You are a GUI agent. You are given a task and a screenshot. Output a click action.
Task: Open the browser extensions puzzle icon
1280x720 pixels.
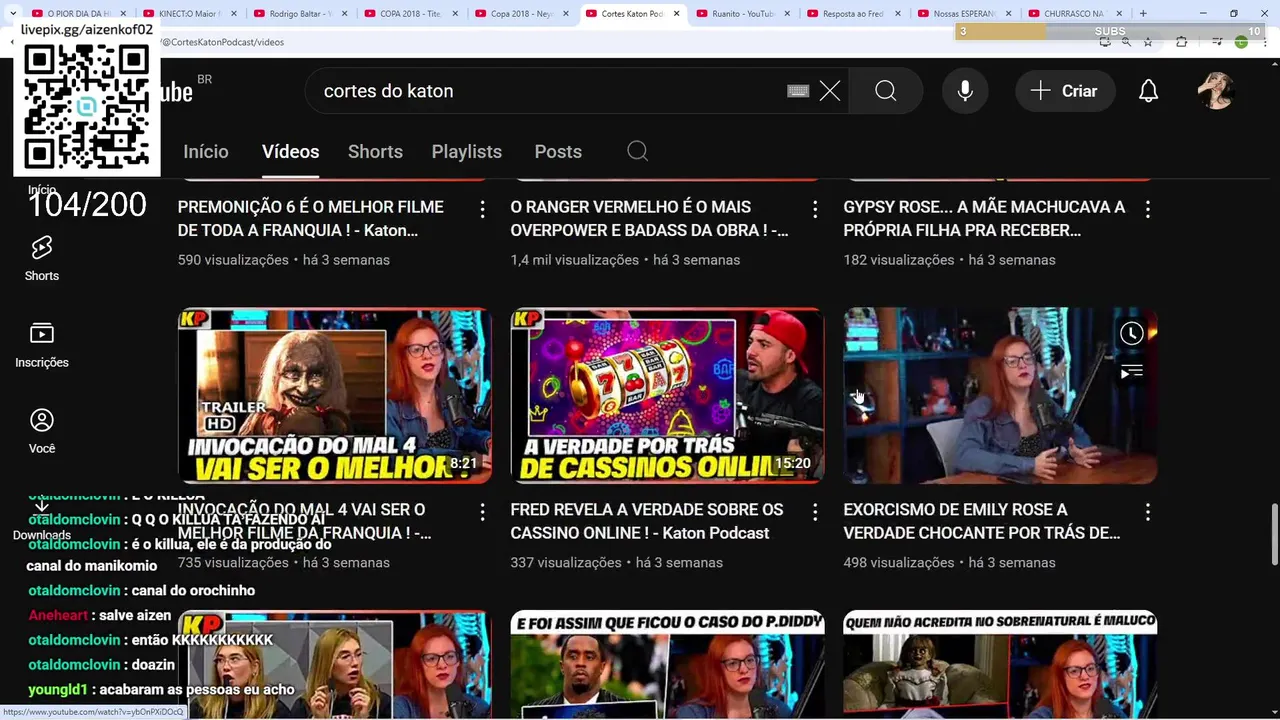pos(1181,42)
